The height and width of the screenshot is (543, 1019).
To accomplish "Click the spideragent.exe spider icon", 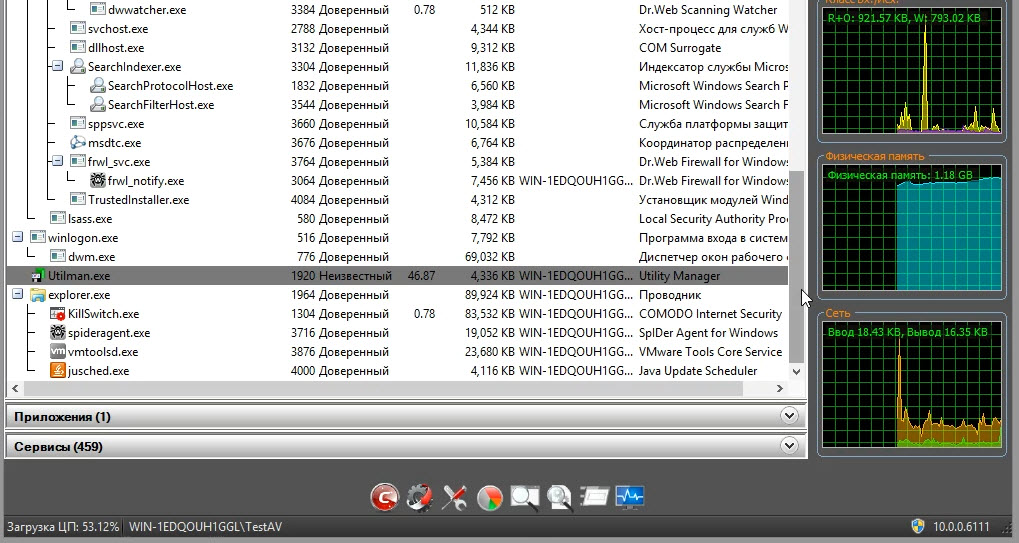I will (x=58, y=333).
